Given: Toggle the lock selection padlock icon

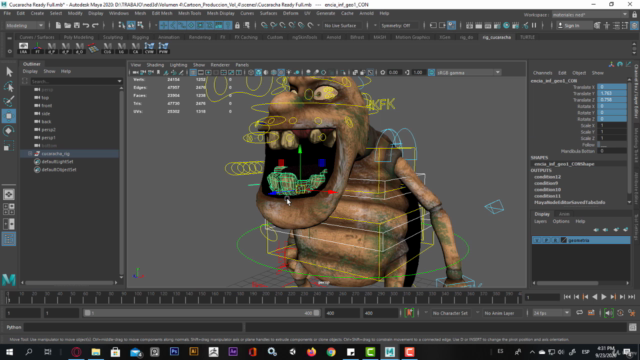Looking at the screenshot, I should click(x=237, y=25).
